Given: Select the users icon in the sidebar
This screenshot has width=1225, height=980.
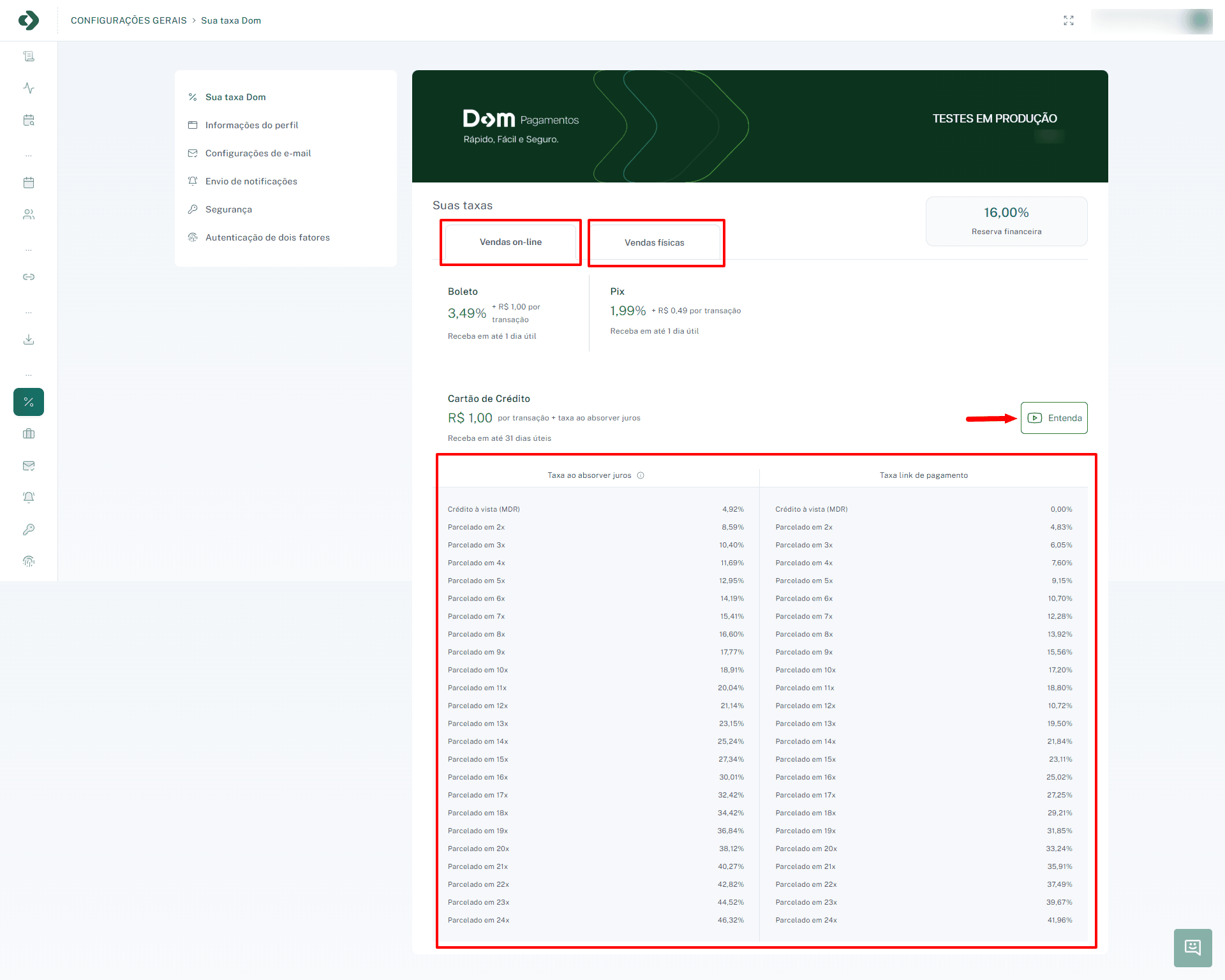Looking at the screenshot, I should point(28,214).
